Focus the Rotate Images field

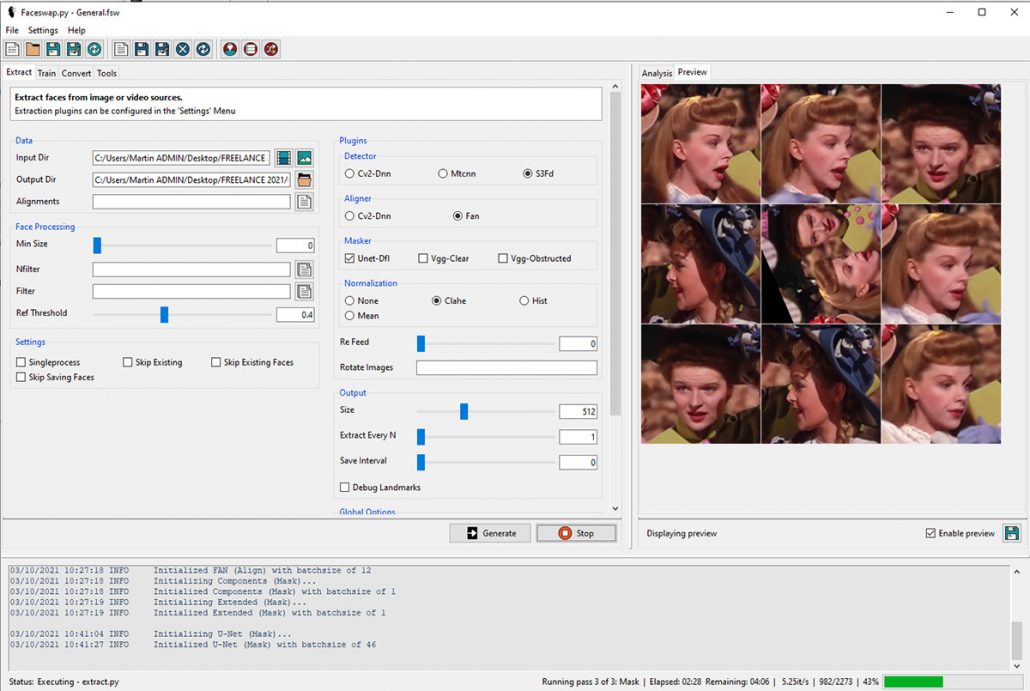(x=506, y=368)
